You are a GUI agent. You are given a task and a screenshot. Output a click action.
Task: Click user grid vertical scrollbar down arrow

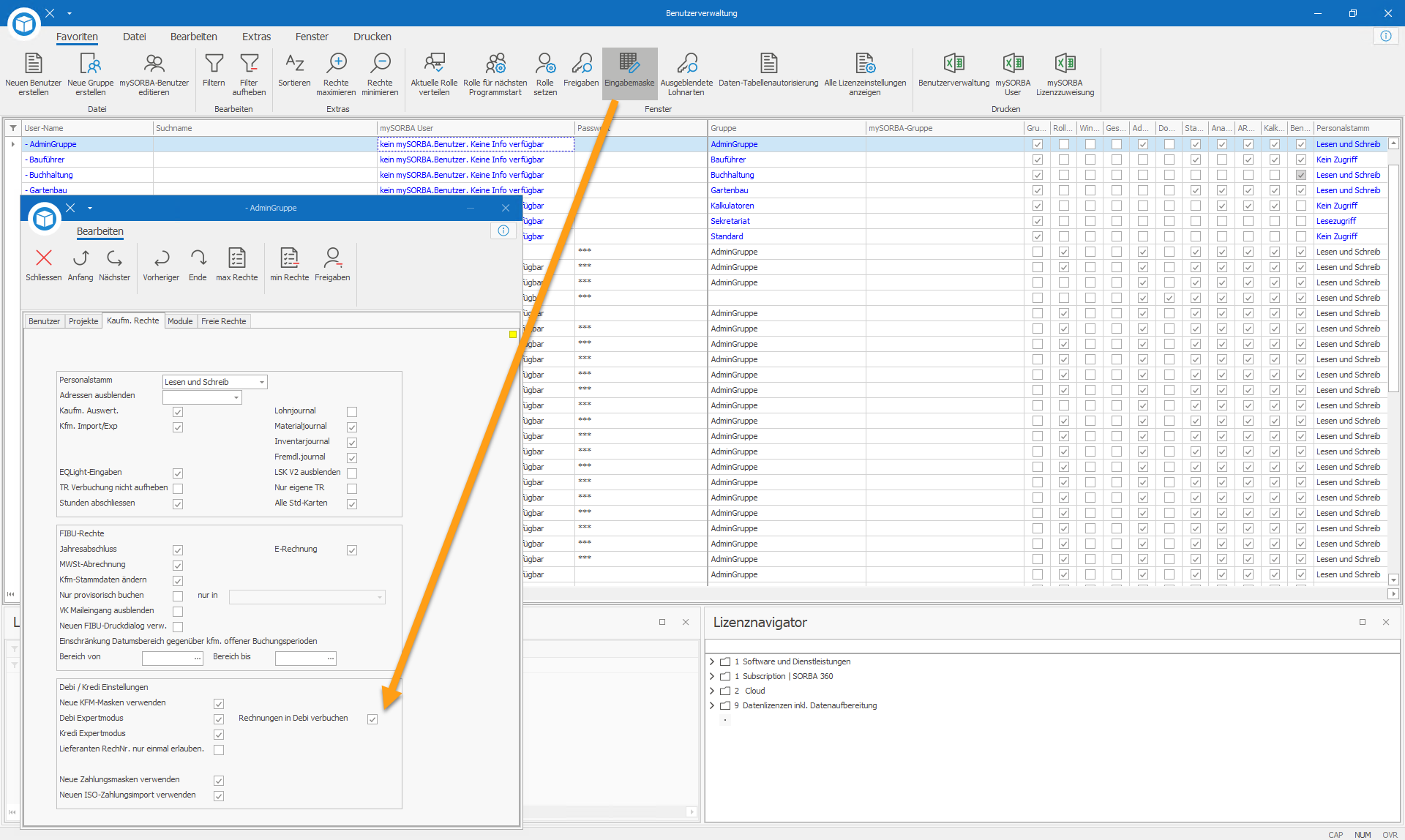click(1393, 580)
